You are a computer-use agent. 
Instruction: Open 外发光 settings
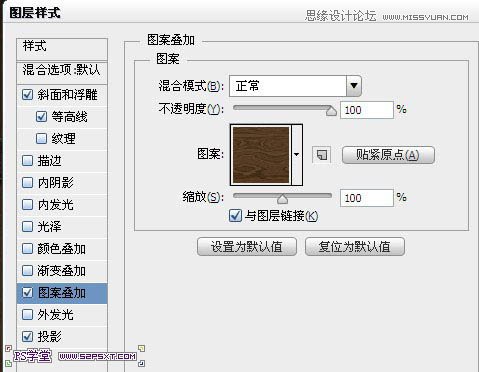[55, 314]
